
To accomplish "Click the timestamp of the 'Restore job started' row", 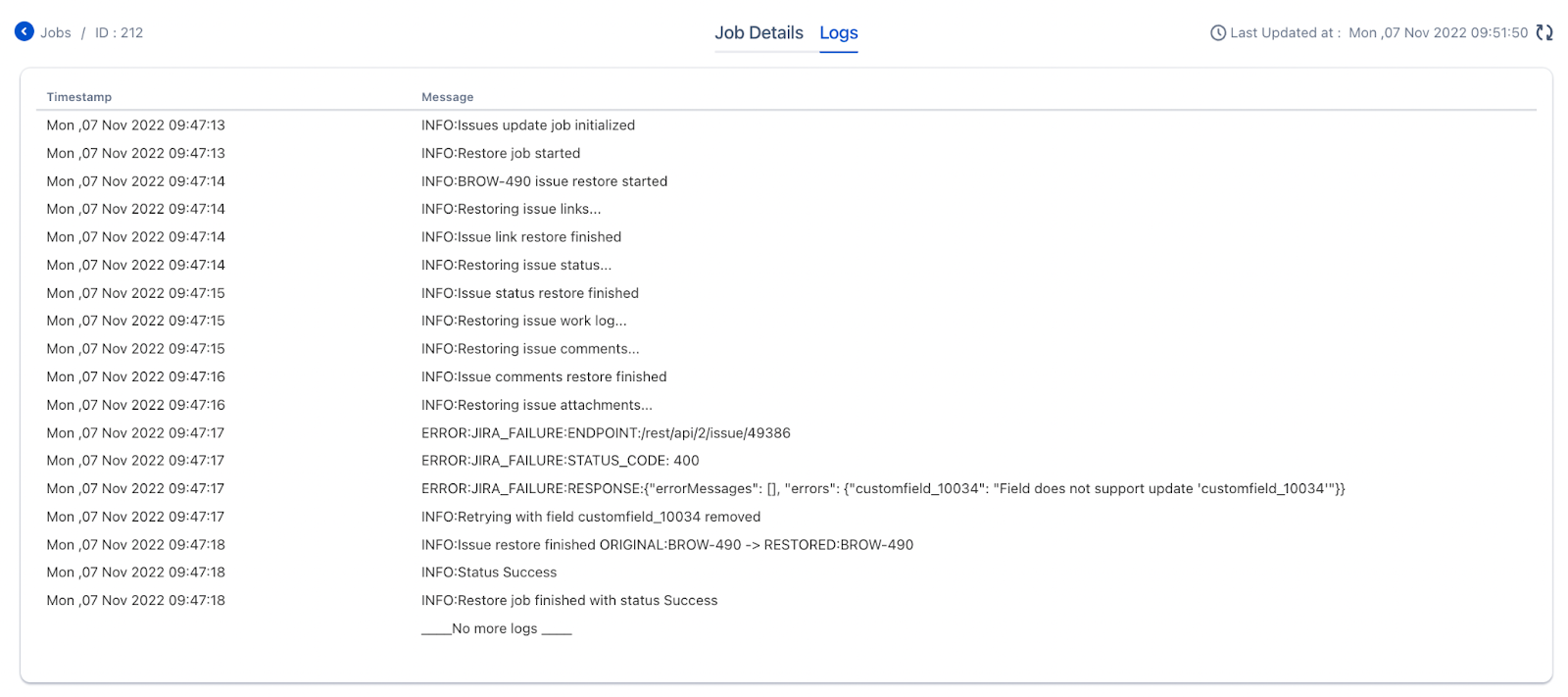I will (136, 153).
